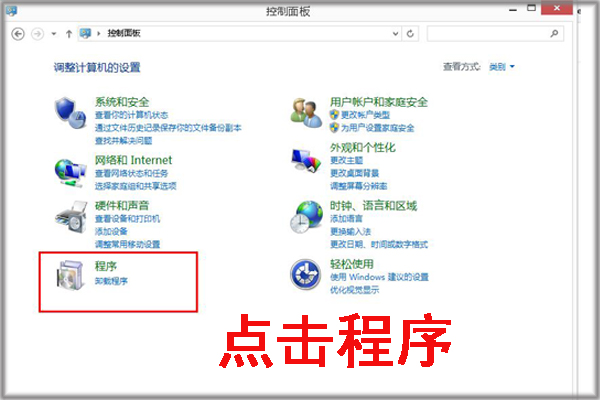Screen dimensions: 600x400
Task: Open the 程序 heading link
Action: pos(106,266)
